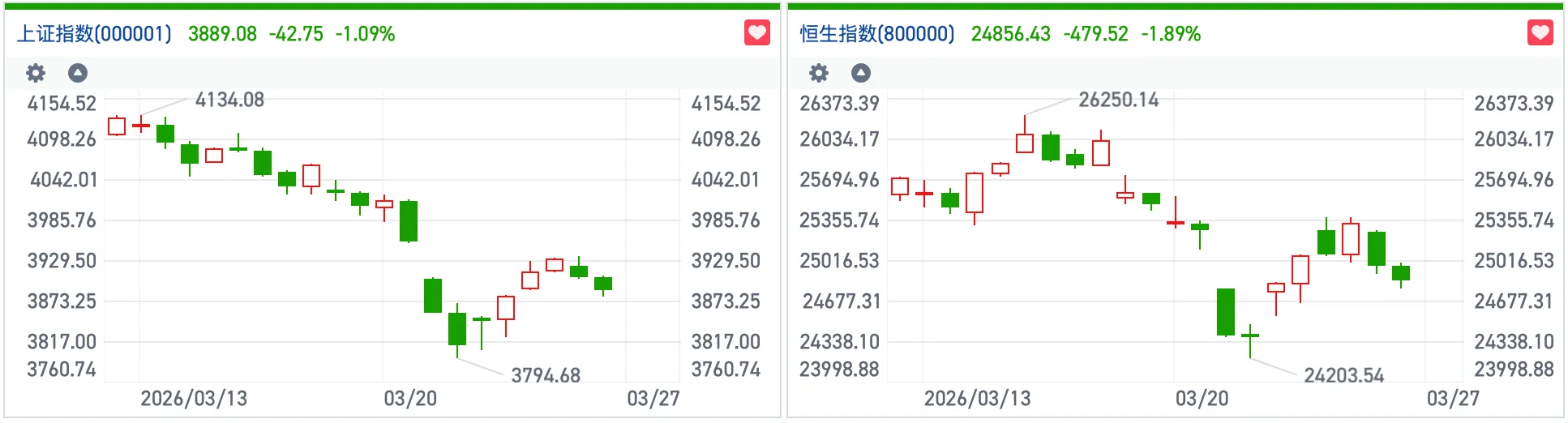The width and height of the screenshot is (1568, 423).
Task: Click the 上证指数 current price 3889.08
Action: pos(222,34)
